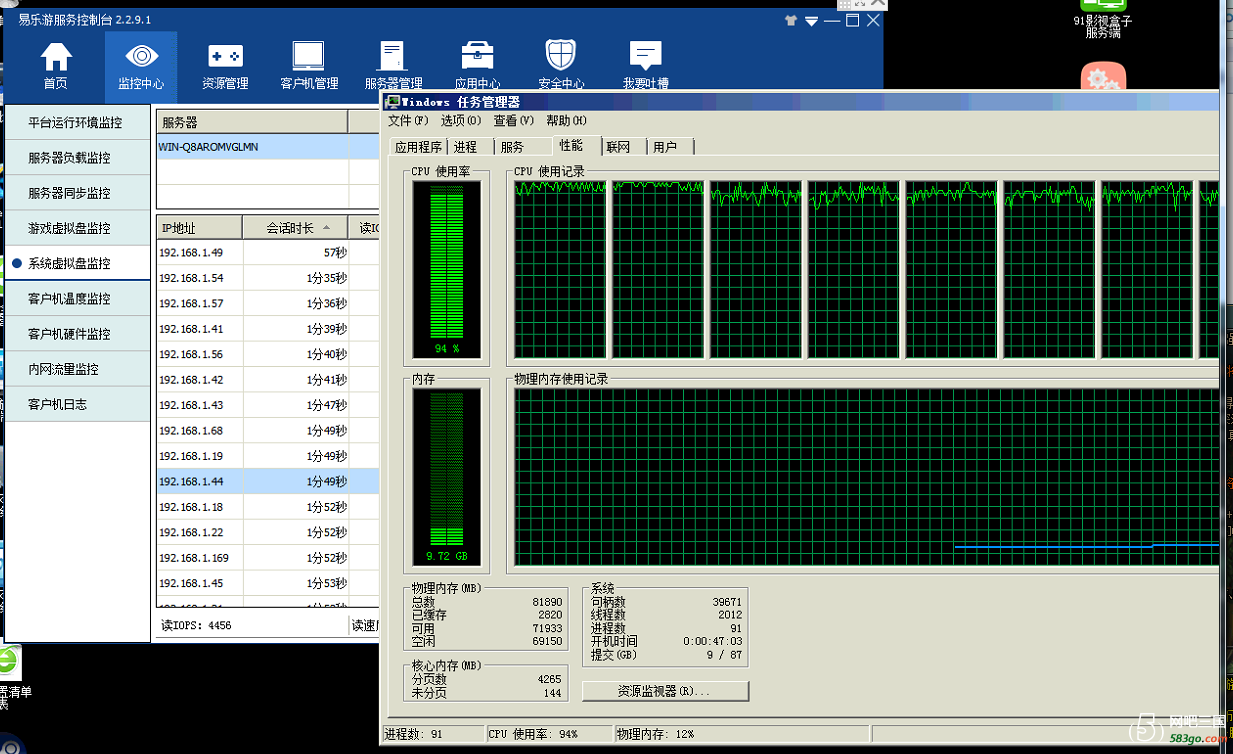Click the CPU 使用率 94 % gauge
The width and height of the screenshot is (1233, 754).
(446, 270)
